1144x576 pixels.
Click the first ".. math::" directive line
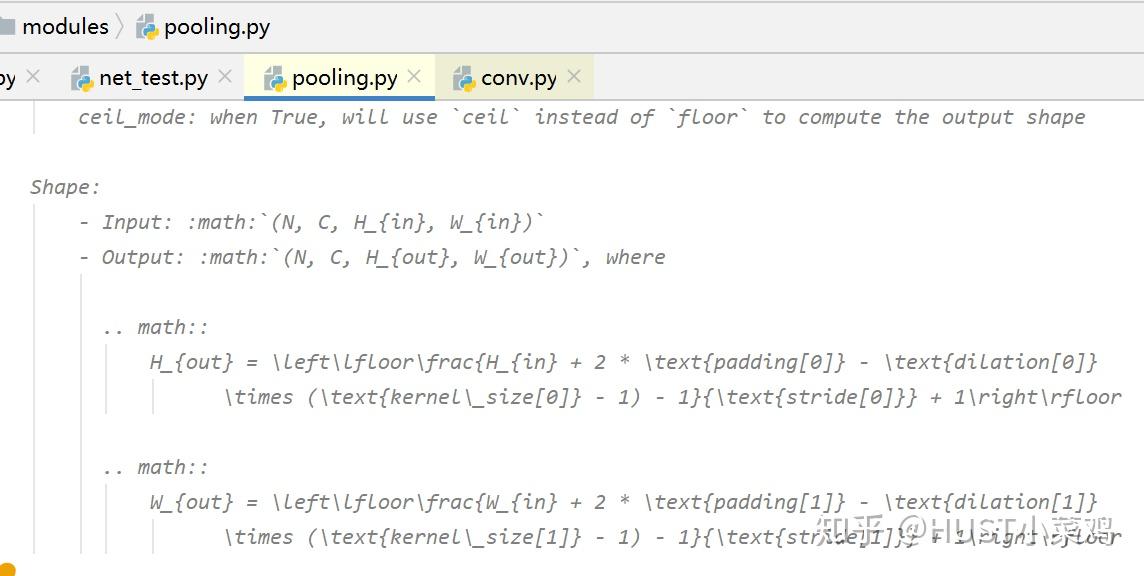click(155, 327)
